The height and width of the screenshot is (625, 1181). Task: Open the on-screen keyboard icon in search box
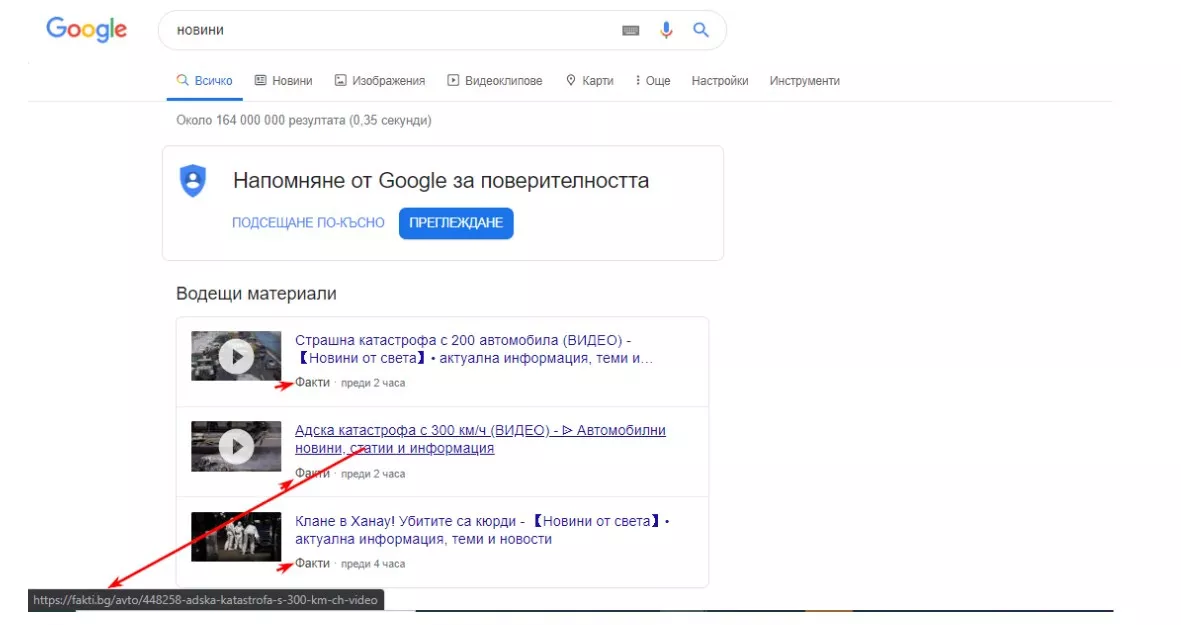pos(630,30)
